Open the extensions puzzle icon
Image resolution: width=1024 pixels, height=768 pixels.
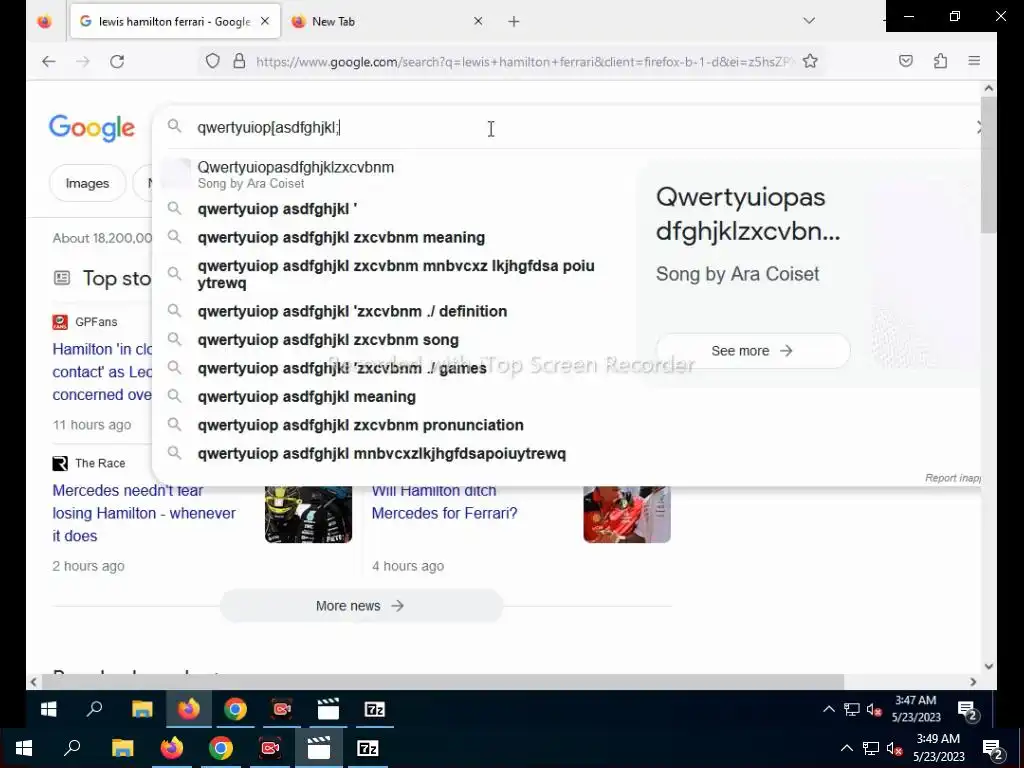point(940,61)
